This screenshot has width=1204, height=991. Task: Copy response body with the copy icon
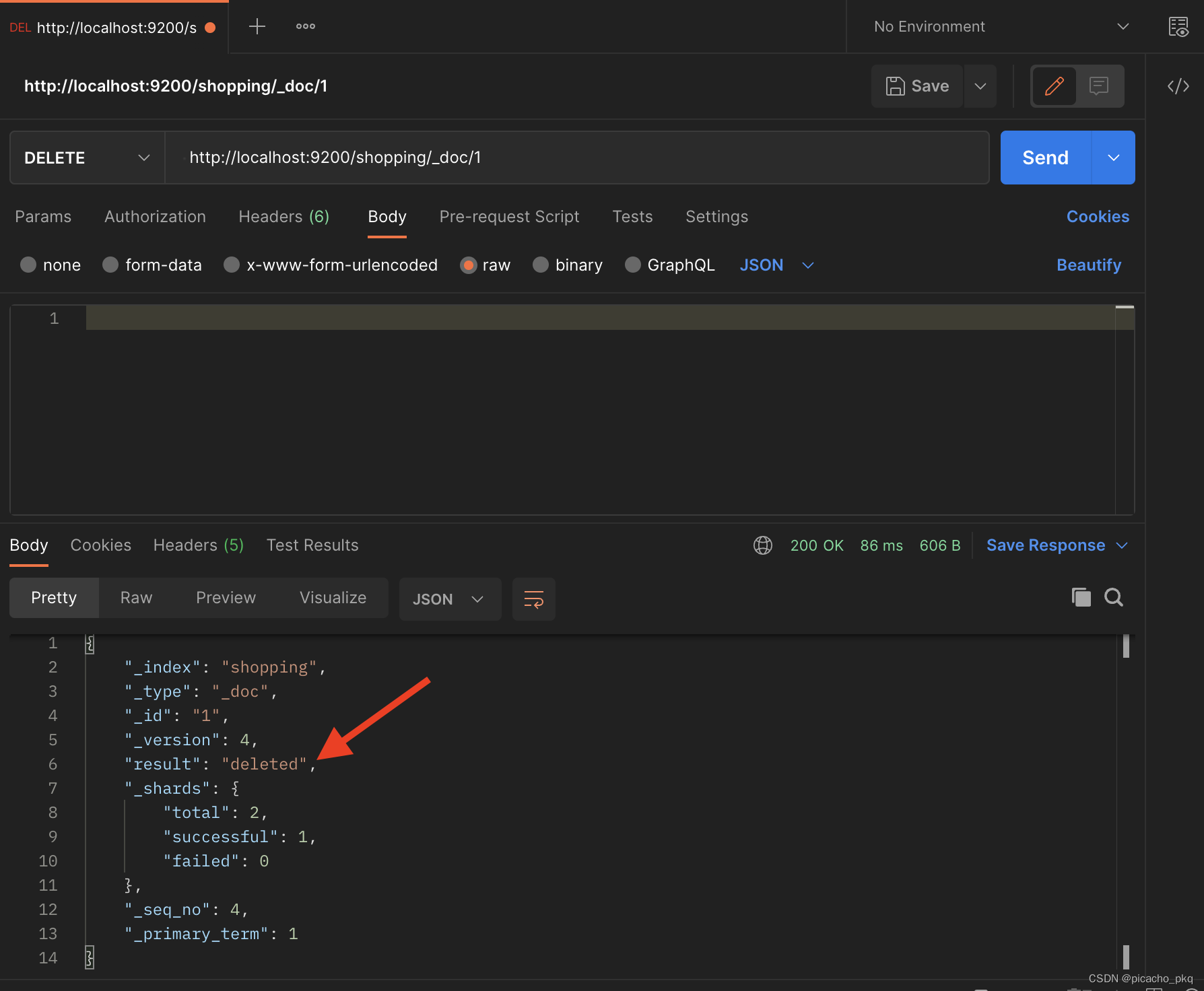1081,597
